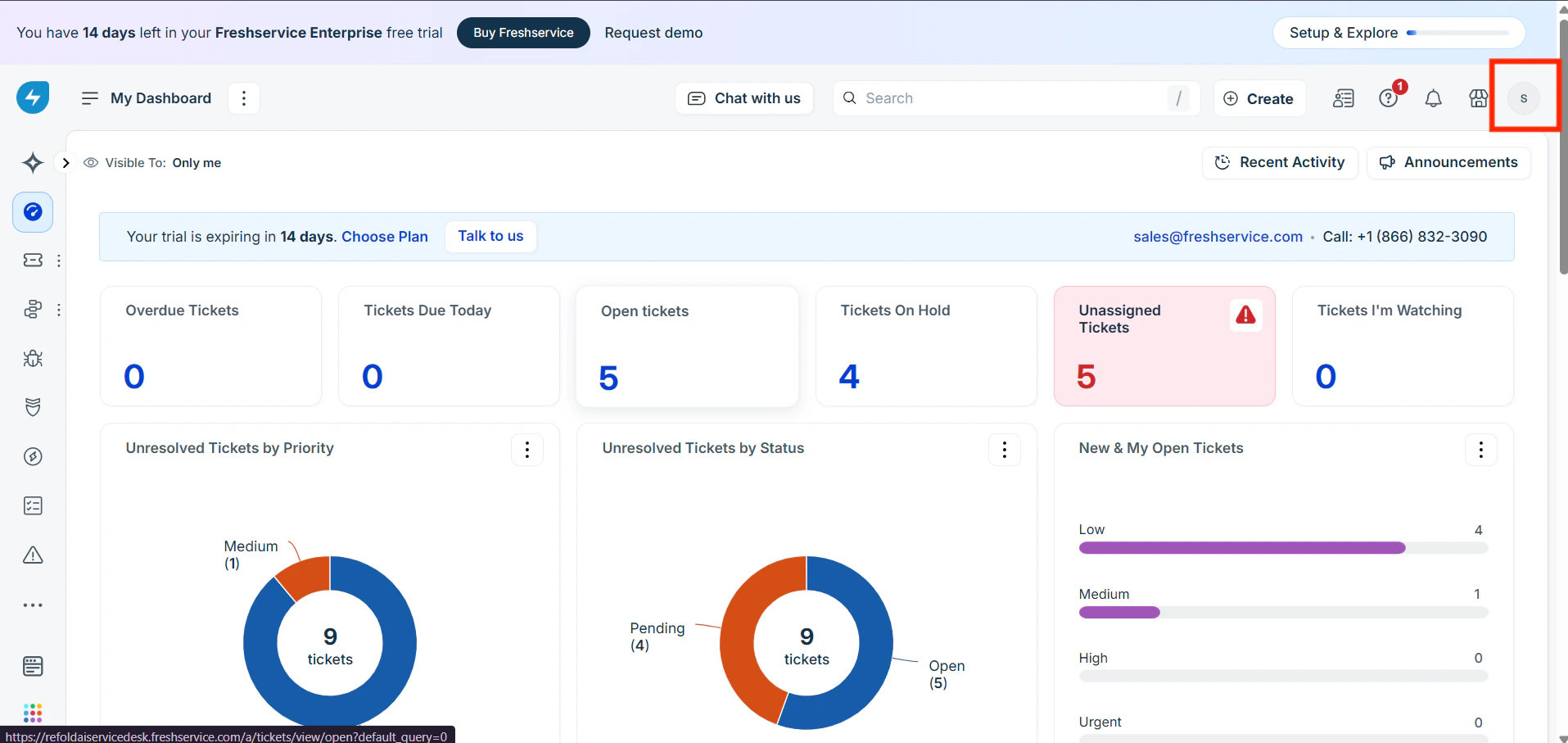Click the red warning icon on Unassigned Tickets
1568x743 pixels.
pos(1245,315)
